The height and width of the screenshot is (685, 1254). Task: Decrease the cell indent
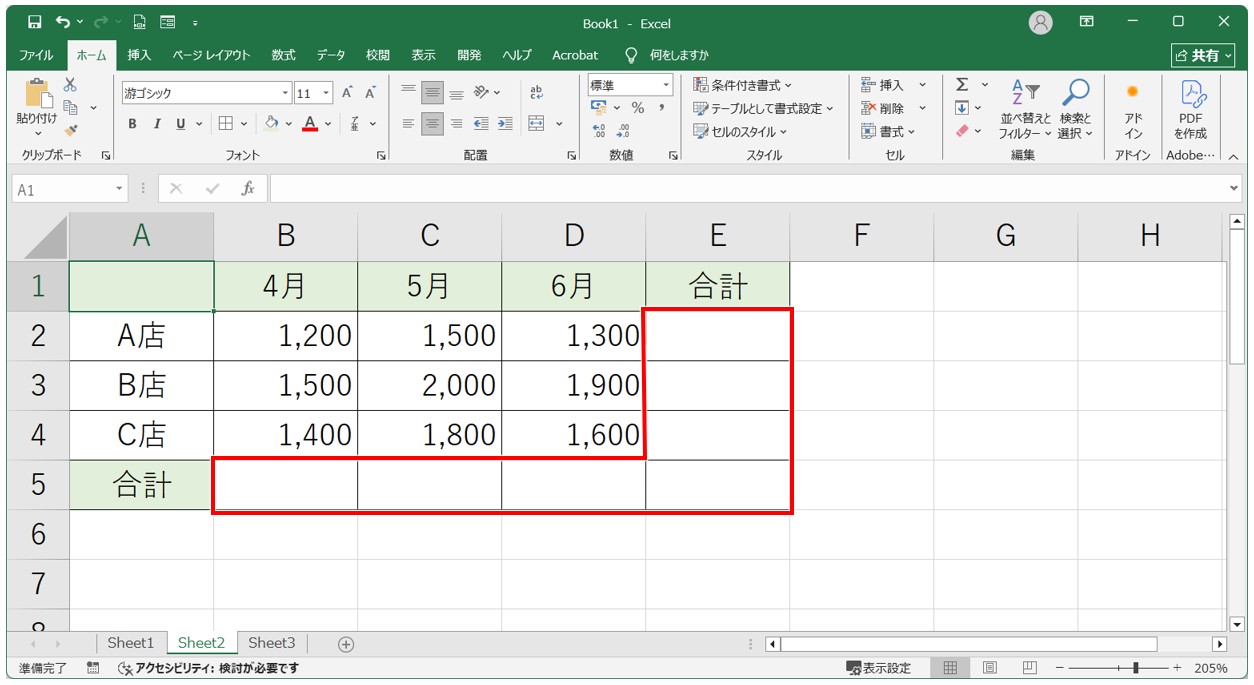point(481,124)
